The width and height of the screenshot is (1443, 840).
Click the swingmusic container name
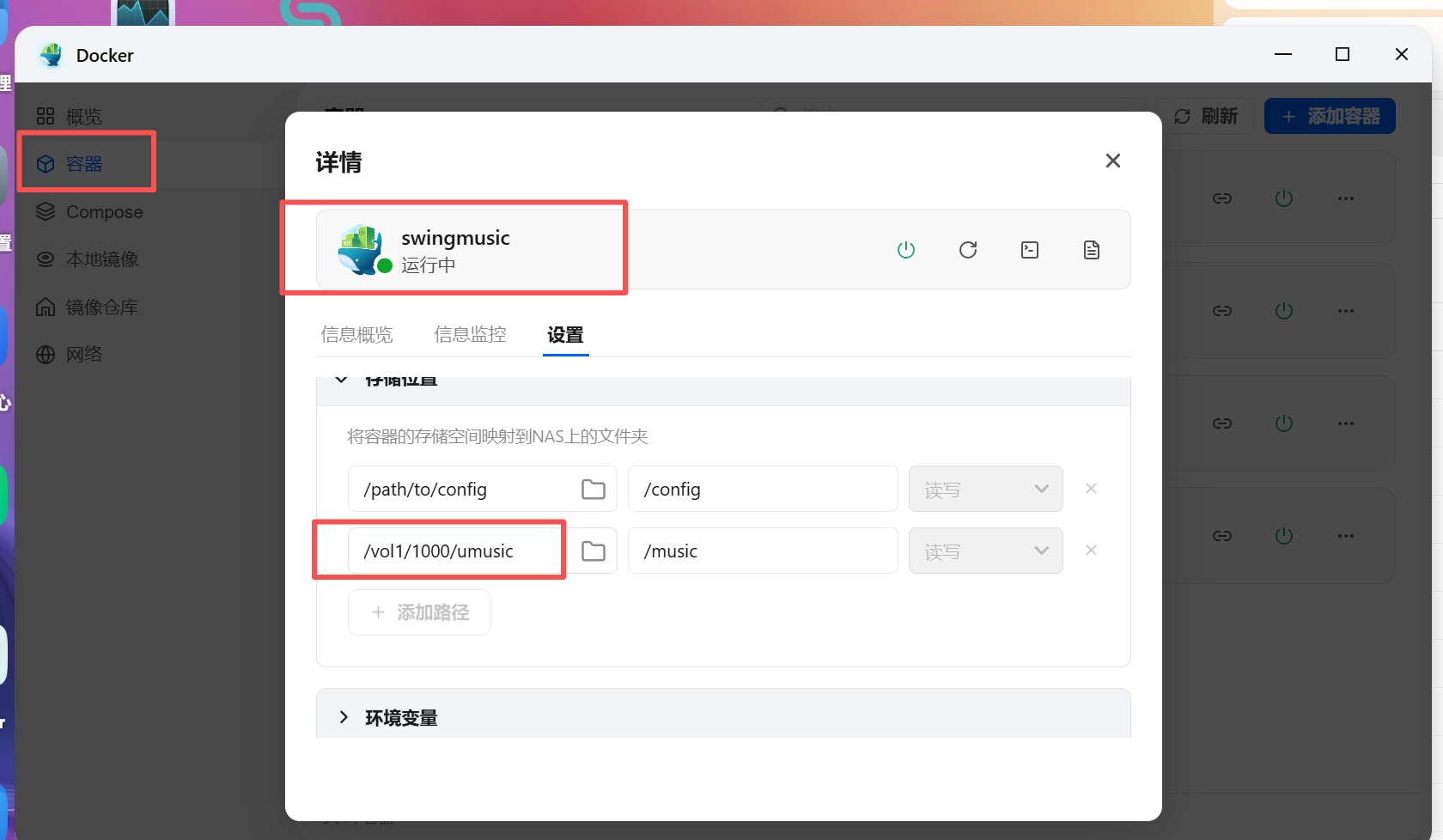click(455, 238)
